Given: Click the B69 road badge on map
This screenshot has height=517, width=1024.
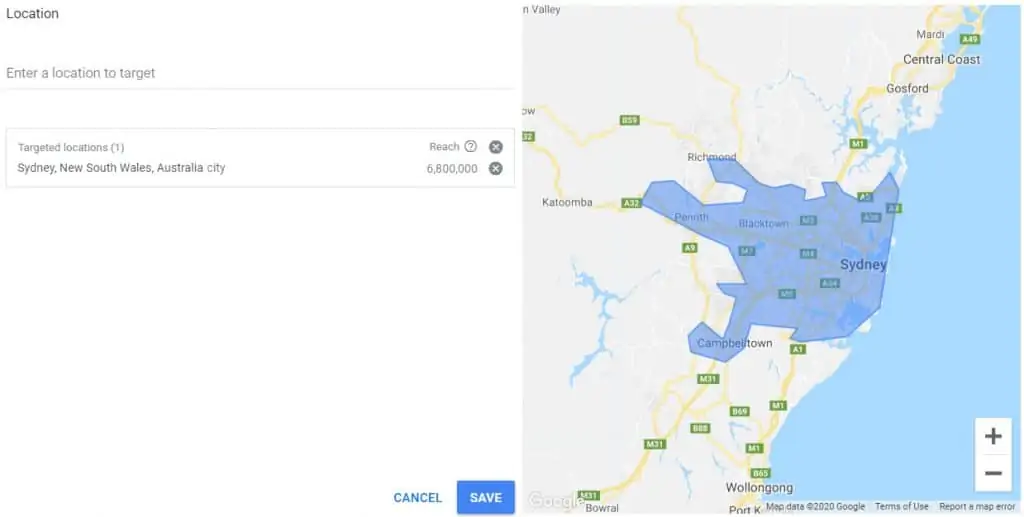Looking at the screenshot, I should (740, 411).
